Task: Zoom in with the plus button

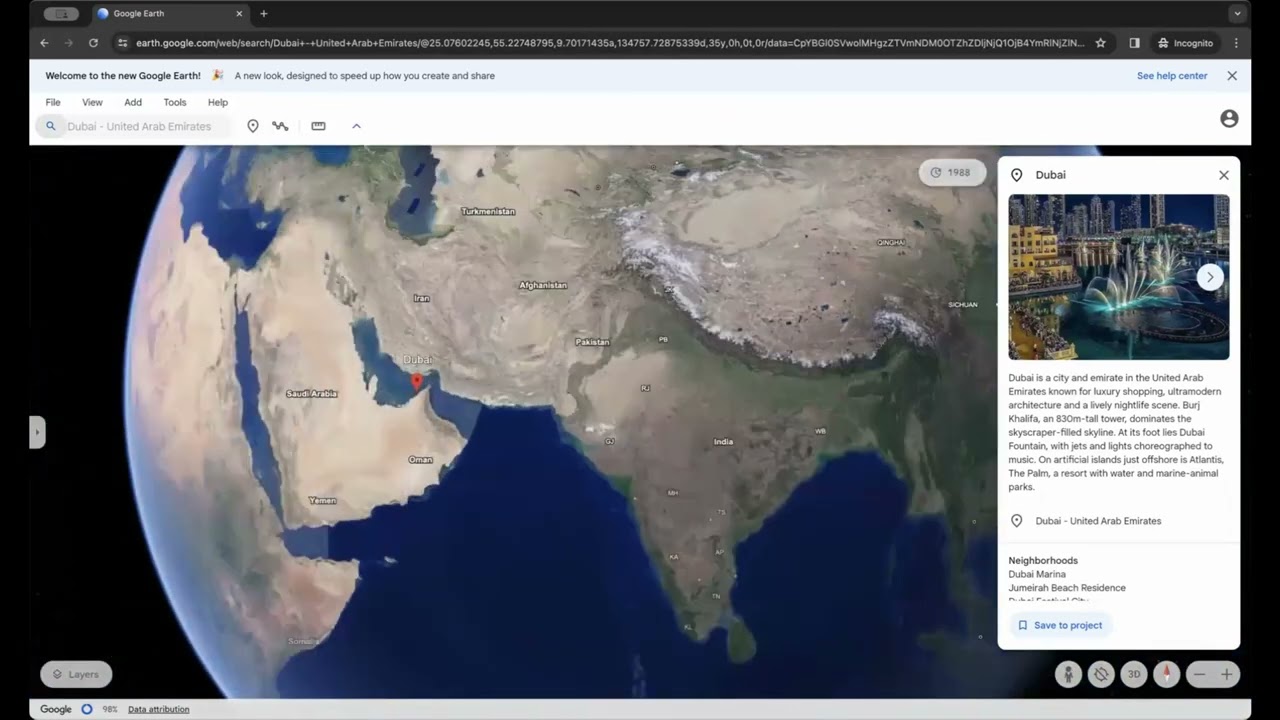Action: [1227, 674]
